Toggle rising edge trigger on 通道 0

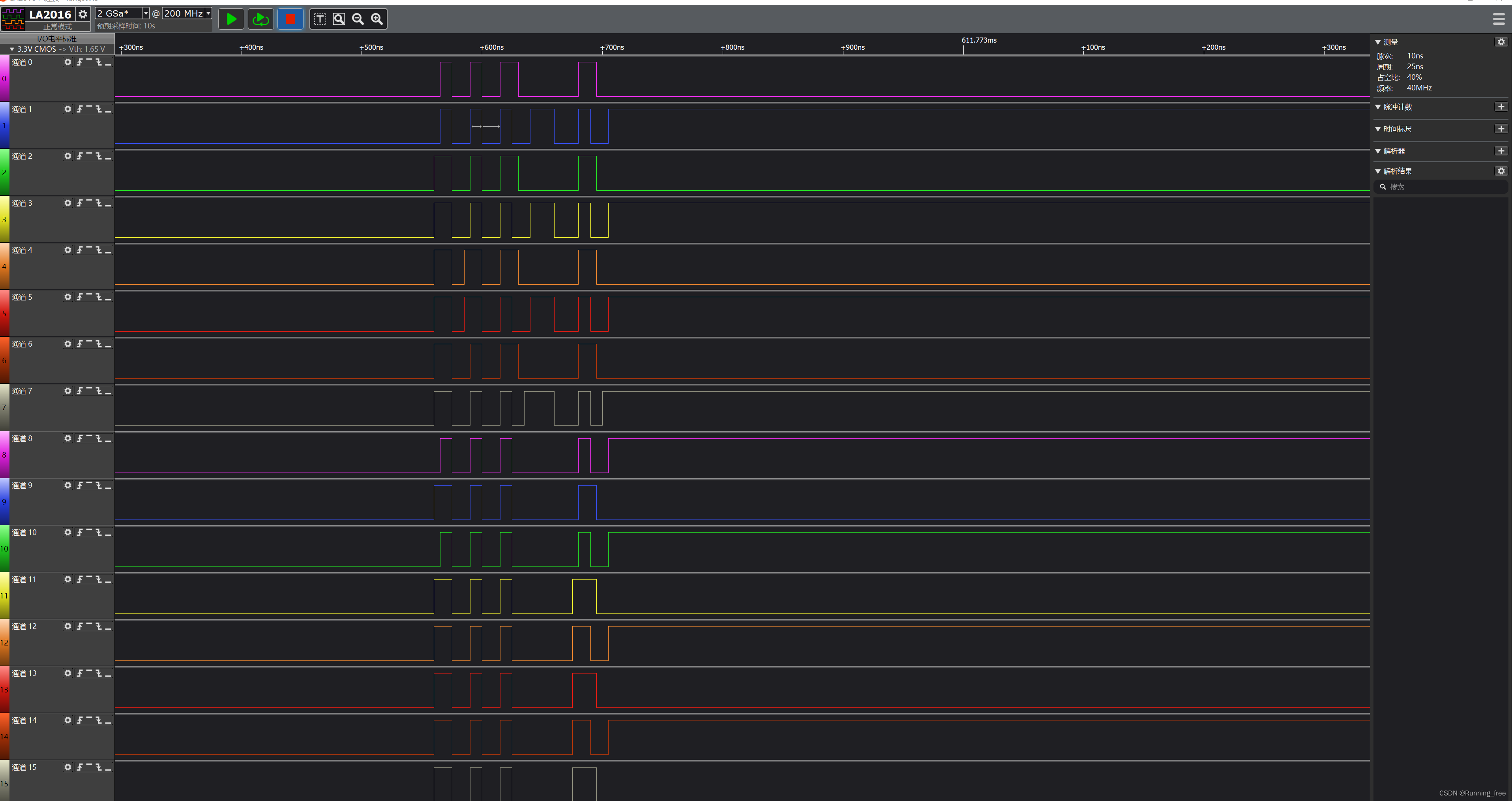click(x=80, y=62)
